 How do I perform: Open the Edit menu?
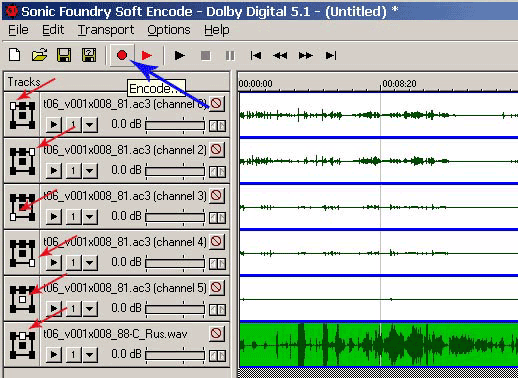(53, 30)
